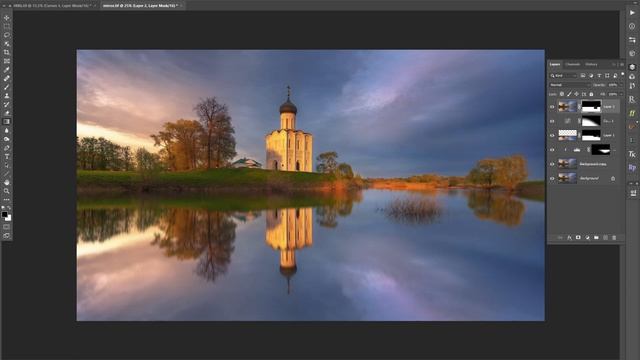Switch to the History tab
The height and width of the screenshot is (360, 640).
pyautogui.click(x=591, y=64)
